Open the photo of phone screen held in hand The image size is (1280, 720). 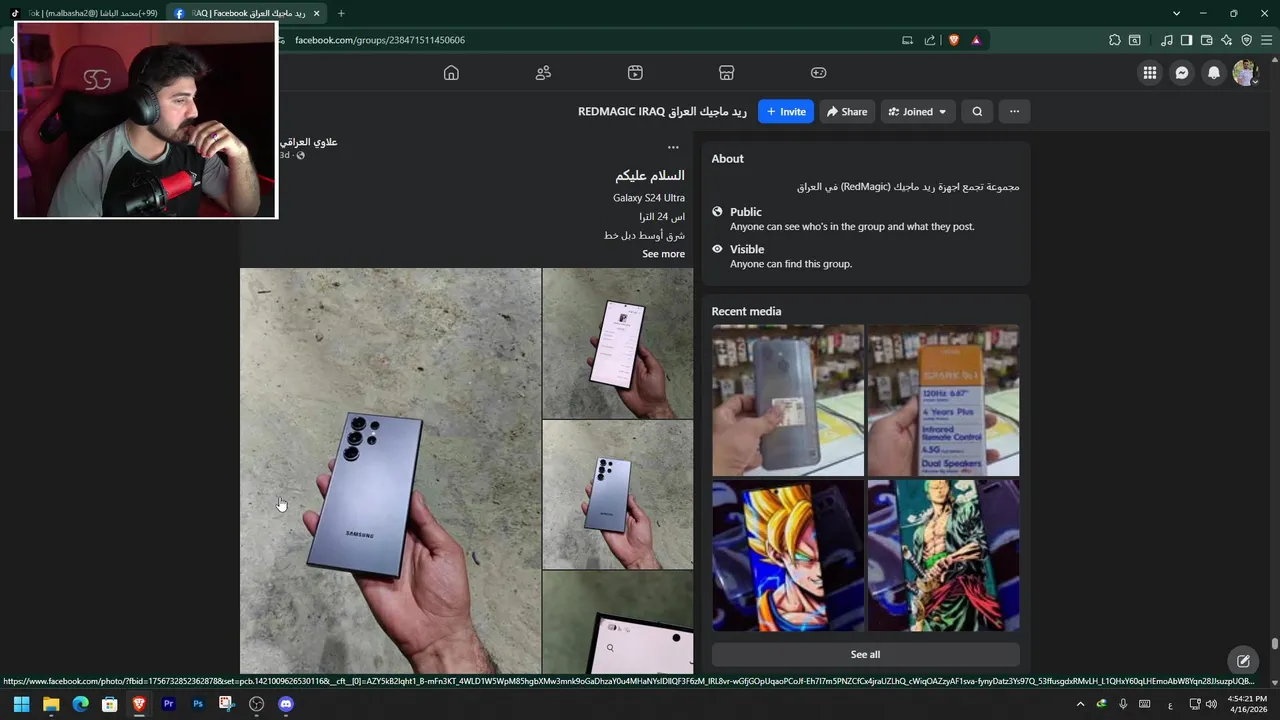(618, 343)
